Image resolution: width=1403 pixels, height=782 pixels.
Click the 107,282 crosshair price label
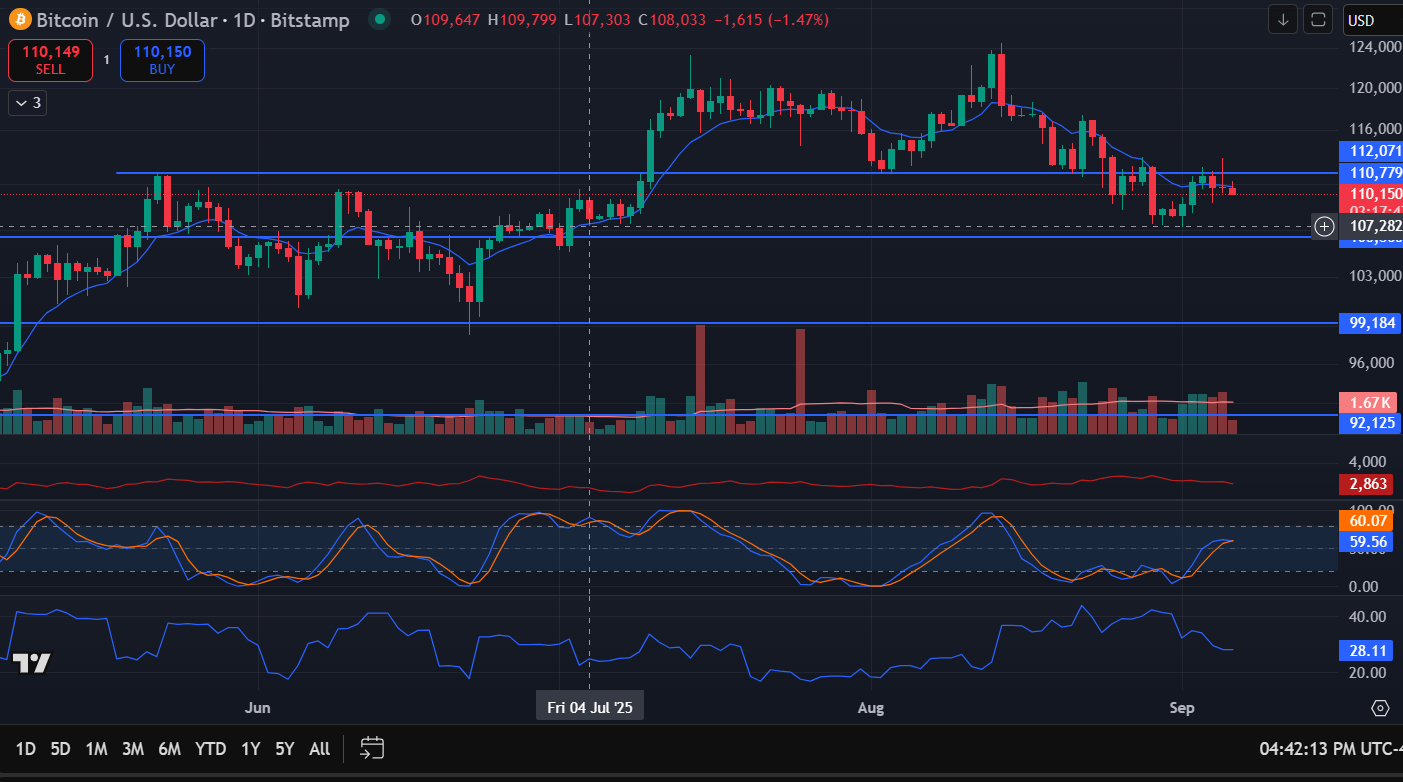coord(1370,226)
